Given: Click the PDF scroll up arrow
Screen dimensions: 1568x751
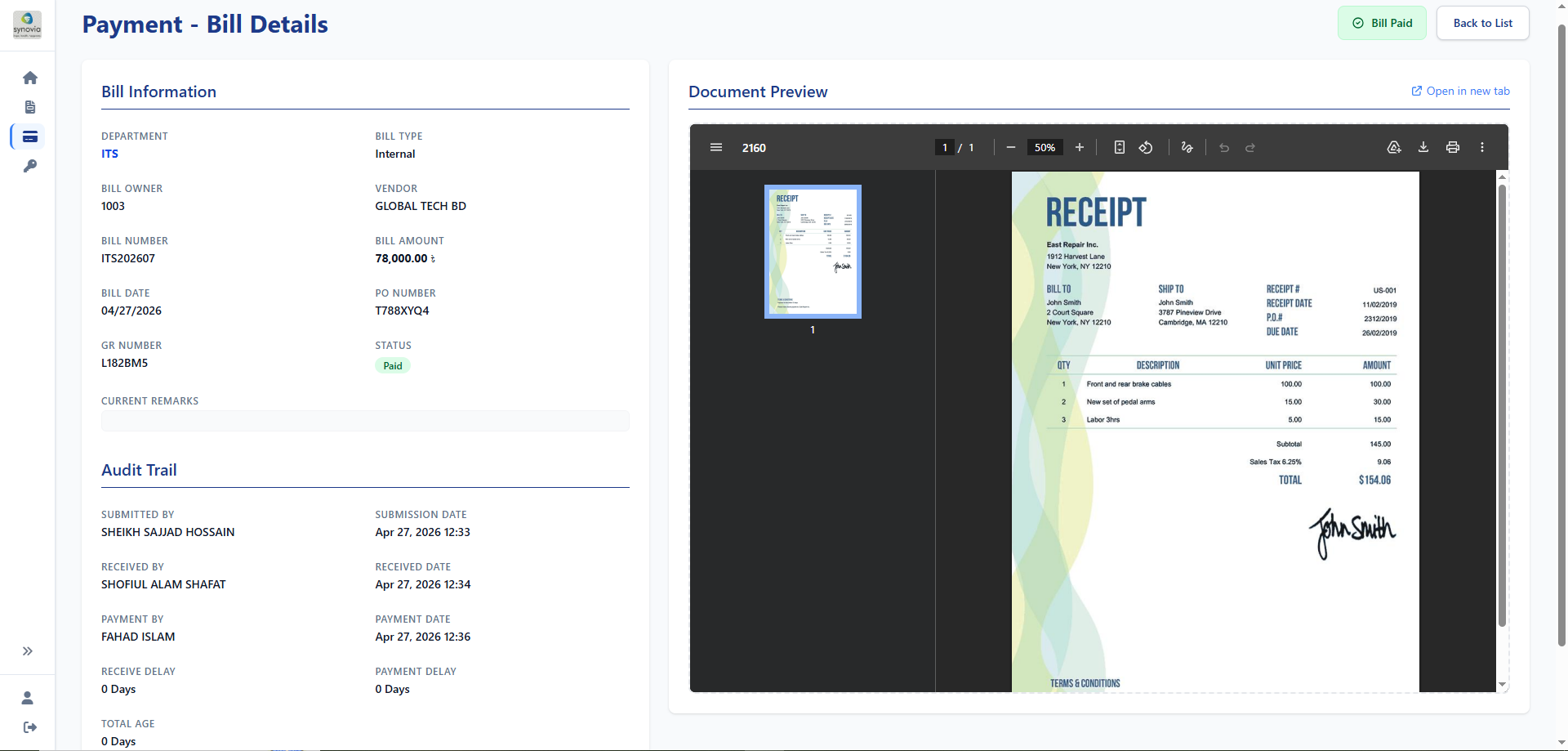Looking at the screenshot, I should [x=1502, y=177].
